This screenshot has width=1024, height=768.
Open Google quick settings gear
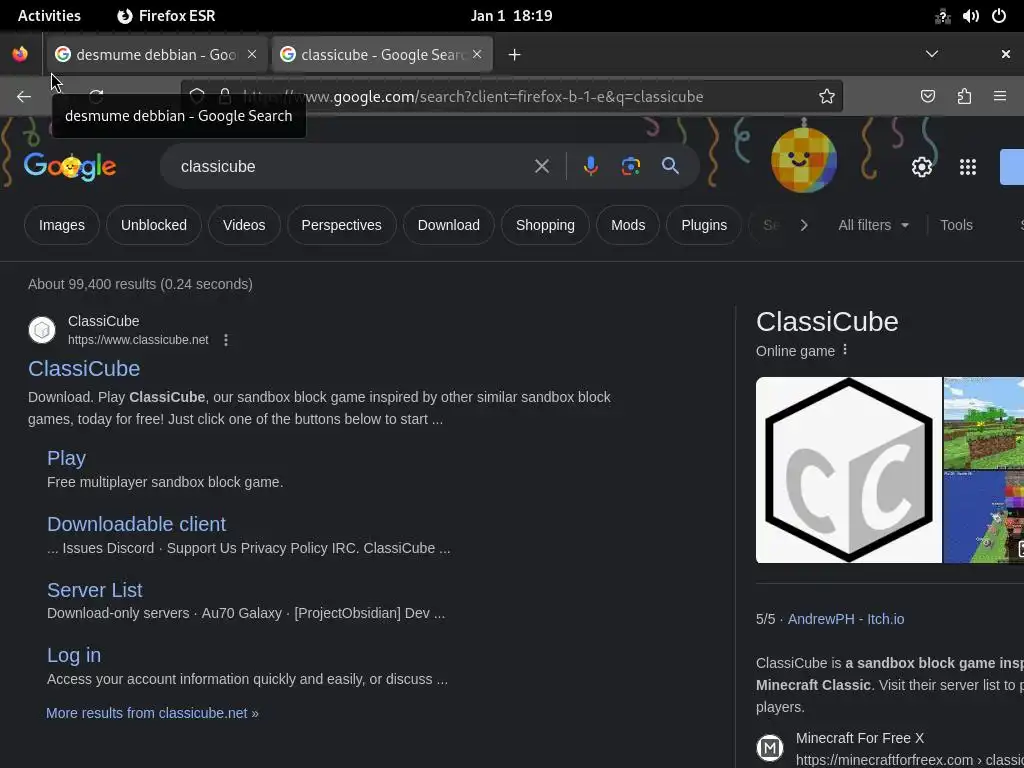pos(921,167)
